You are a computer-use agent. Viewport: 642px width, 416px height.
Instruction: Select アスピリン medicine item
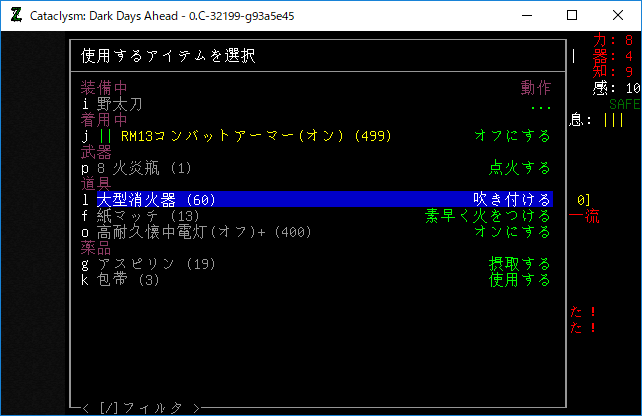[x=152, y=264]
